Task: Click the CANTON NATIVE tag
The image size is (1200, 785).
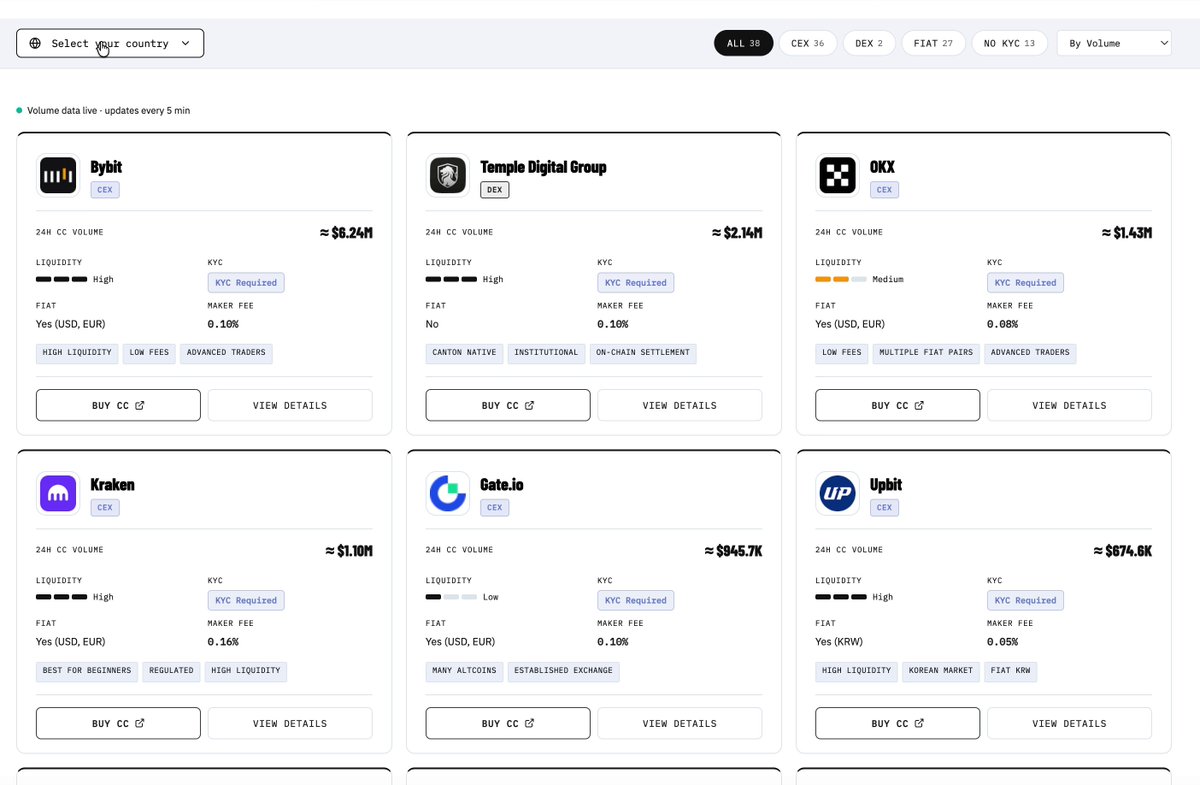Action: 464,352
